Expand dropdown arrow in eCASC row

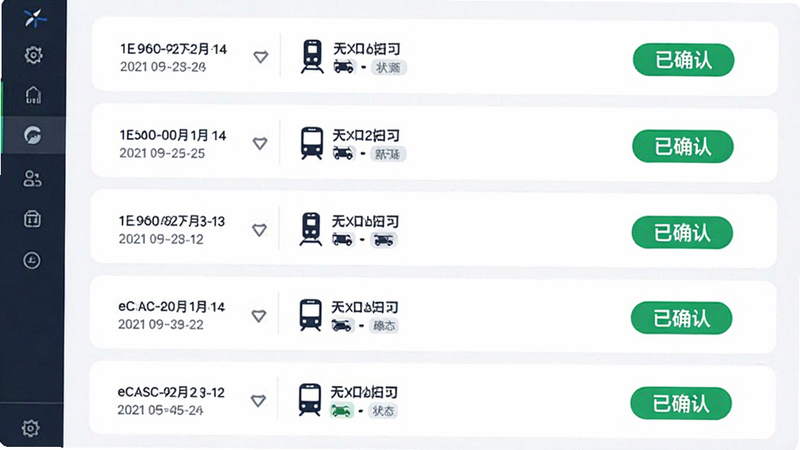click(x=258, y=401)
